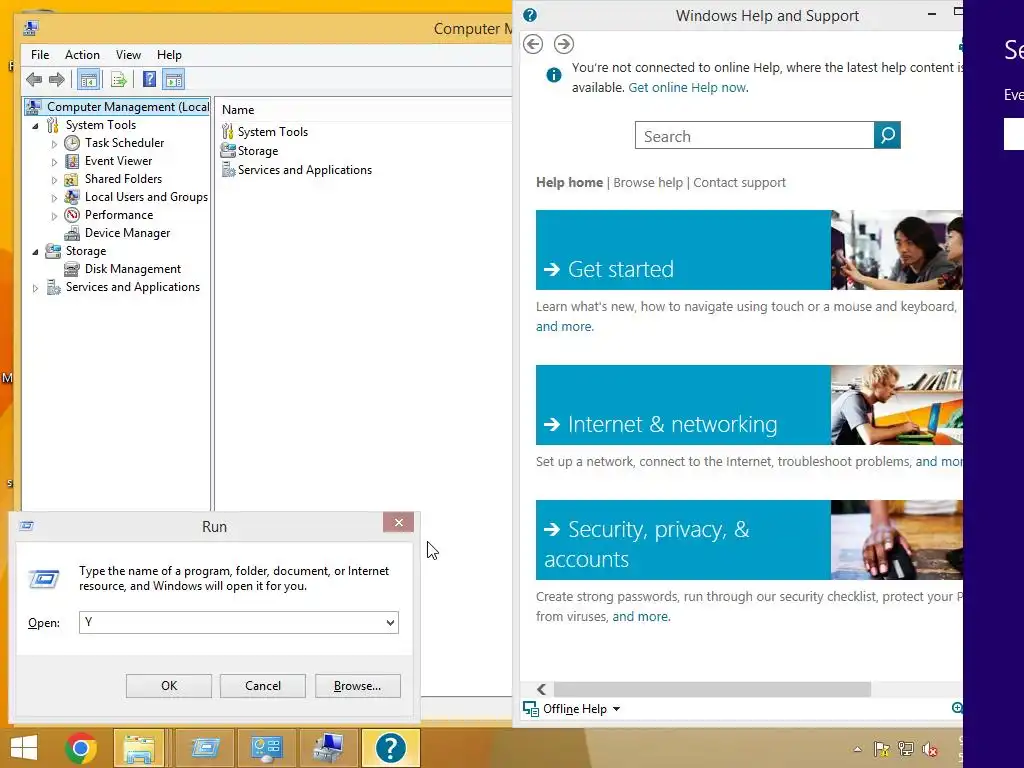Switch to Help and Support taskbar button
The height and width of the screenshot is (768, 1024).
tap(391, 748)
